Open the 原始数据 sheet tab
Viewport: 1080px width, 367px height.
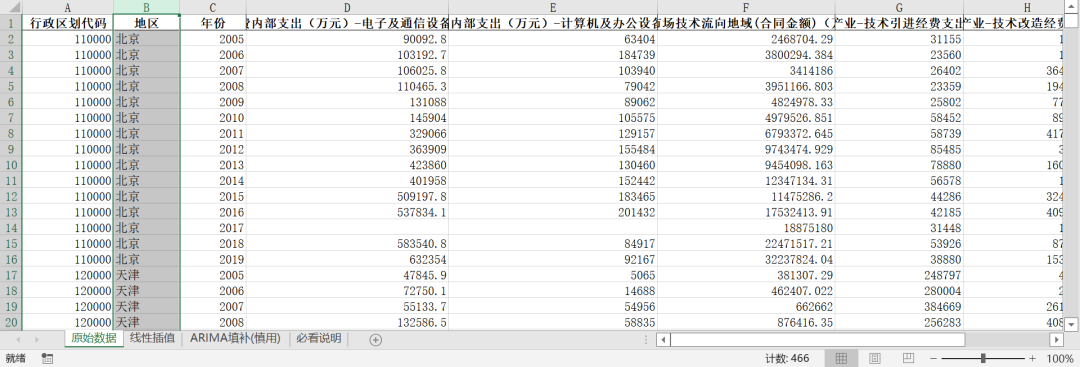pos(94,338)
